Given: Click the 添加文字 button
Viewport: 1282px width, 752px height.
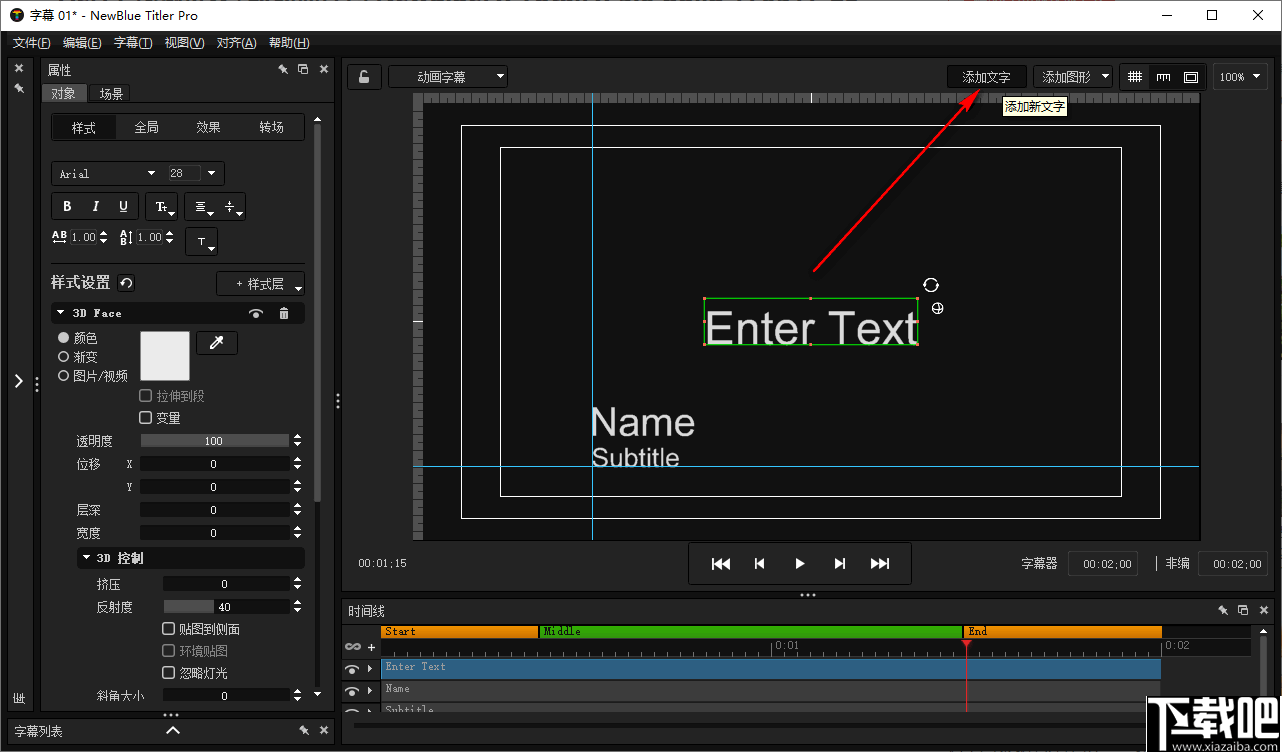Looking at the screenshot, I should [986, 76].
